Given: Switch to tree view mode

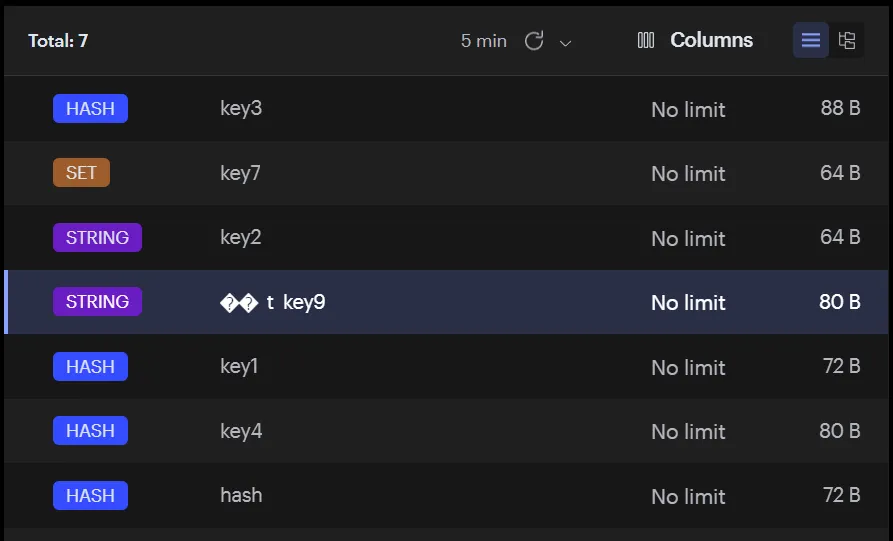Looking at the screenshot, I should [847, 40].
